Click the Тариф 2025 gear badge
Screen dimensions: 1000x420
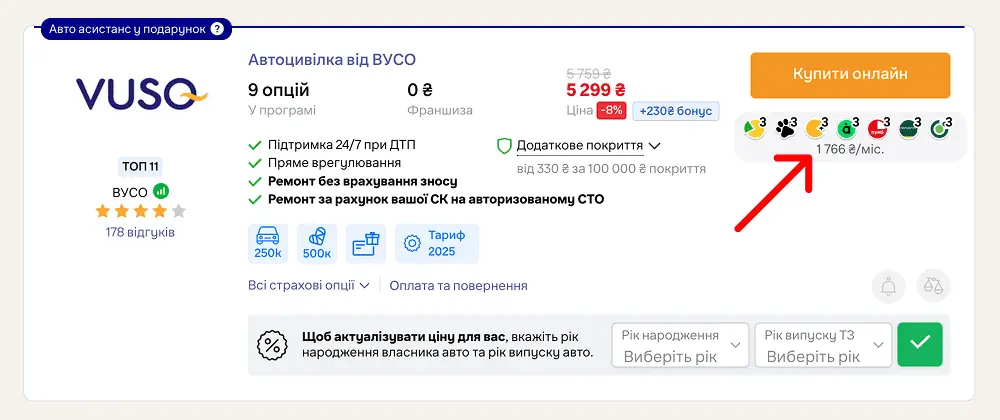(437, 243)
